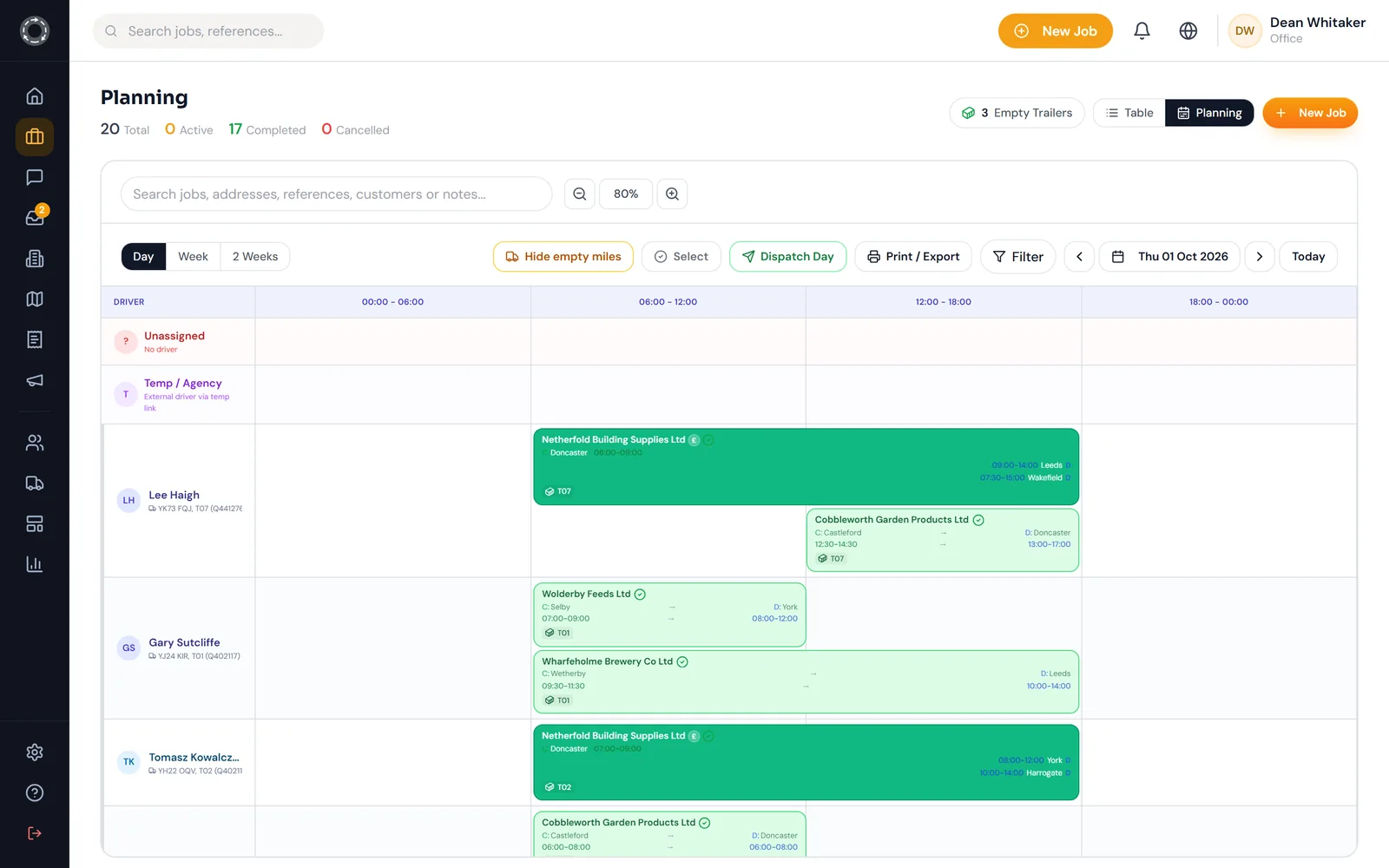
Task: Toggle Select mode
Action: pos(681,257)
